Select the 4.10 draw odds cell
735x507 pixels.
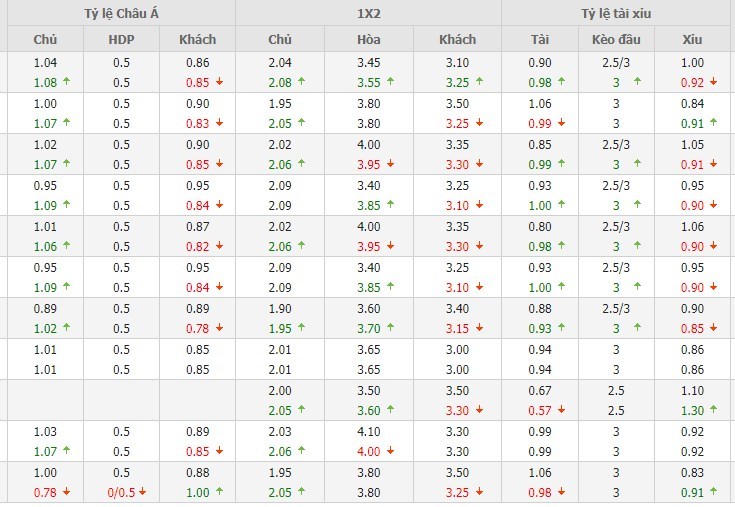tap(369, 429)
